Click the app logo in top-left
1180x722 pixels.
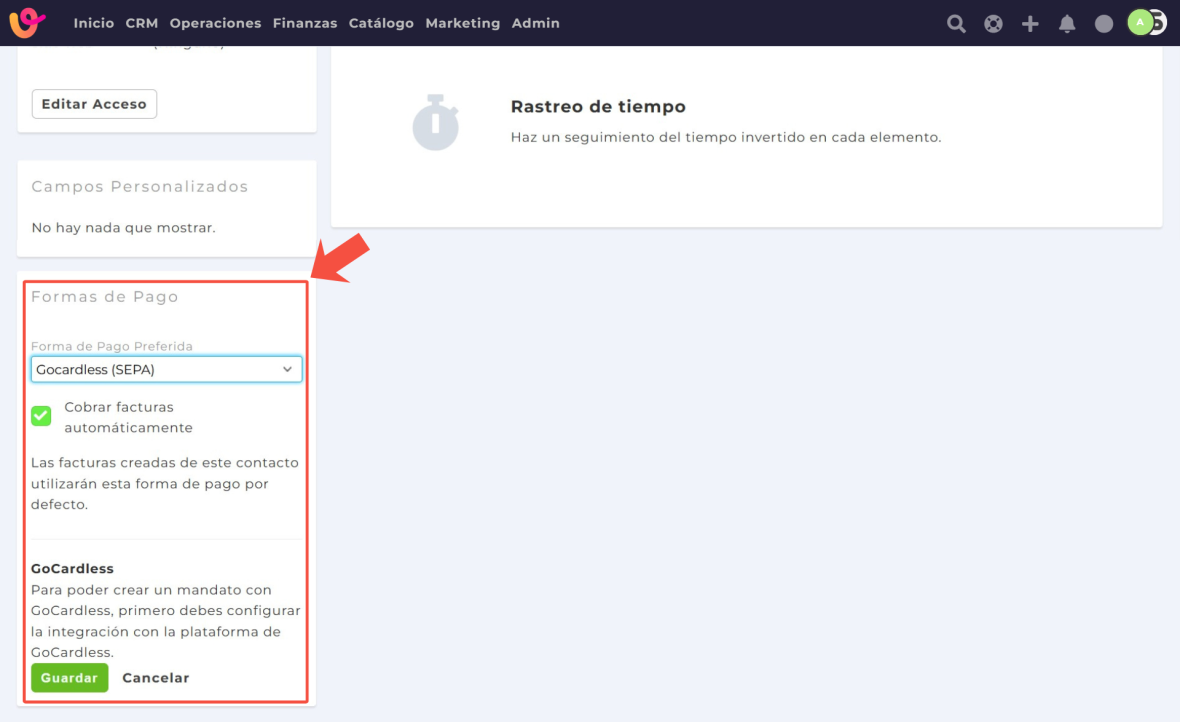click(x=27, y=22)
